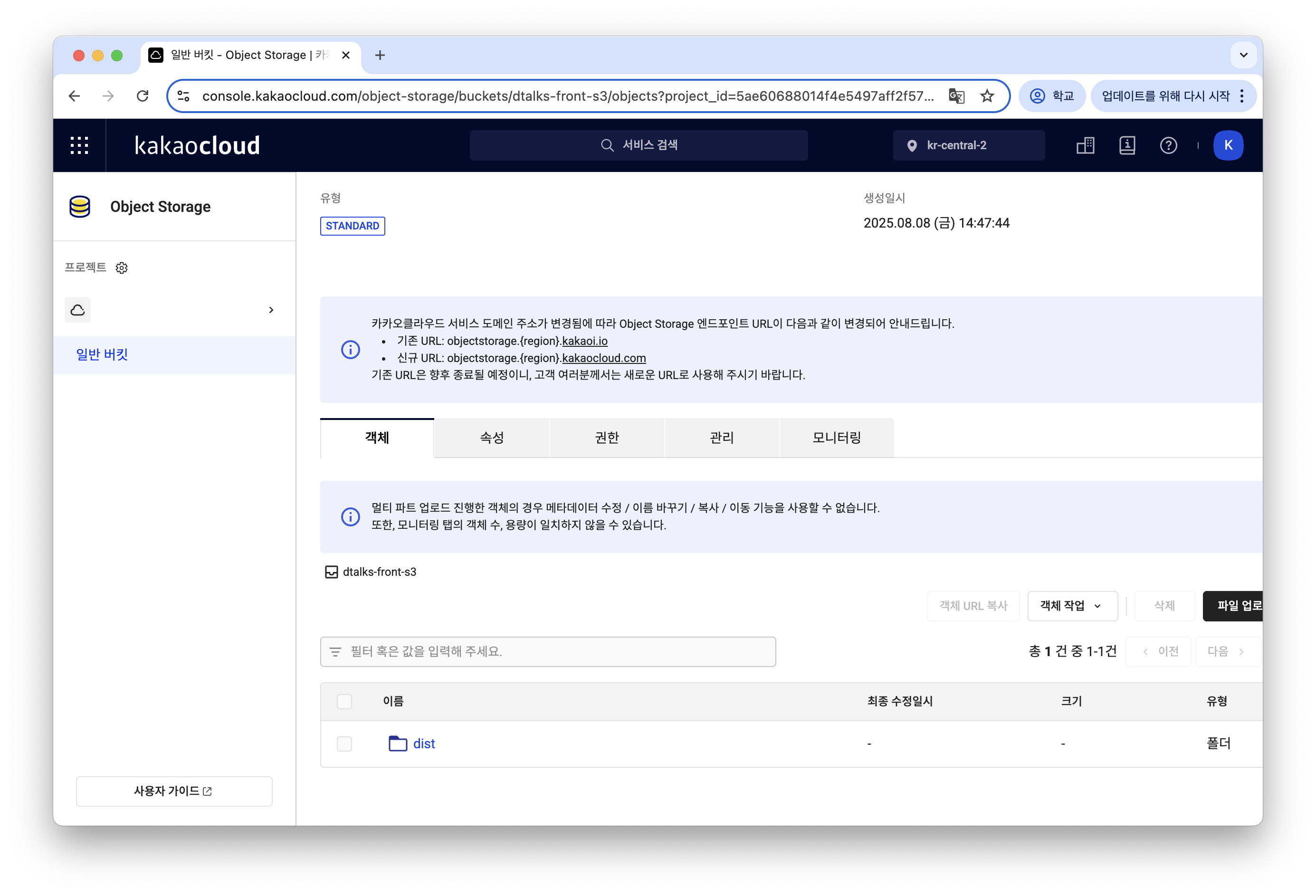The height and width of the screenshot is (896, 1316).
Task: Bookmark this page with star icon
Action: pyautogui.click(x=987, y=96)
